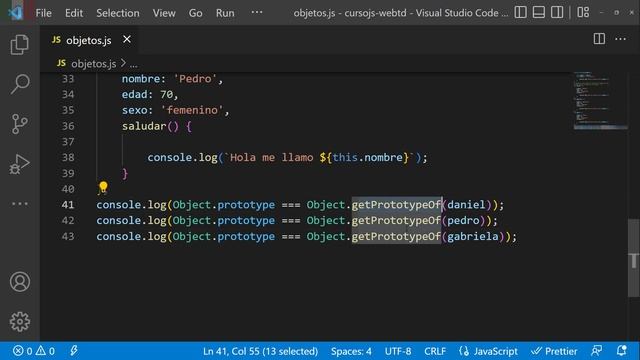This screenshot has width=640, height=360.
Task: Click the lightbulb code action icon
Action: coord(103,187)
